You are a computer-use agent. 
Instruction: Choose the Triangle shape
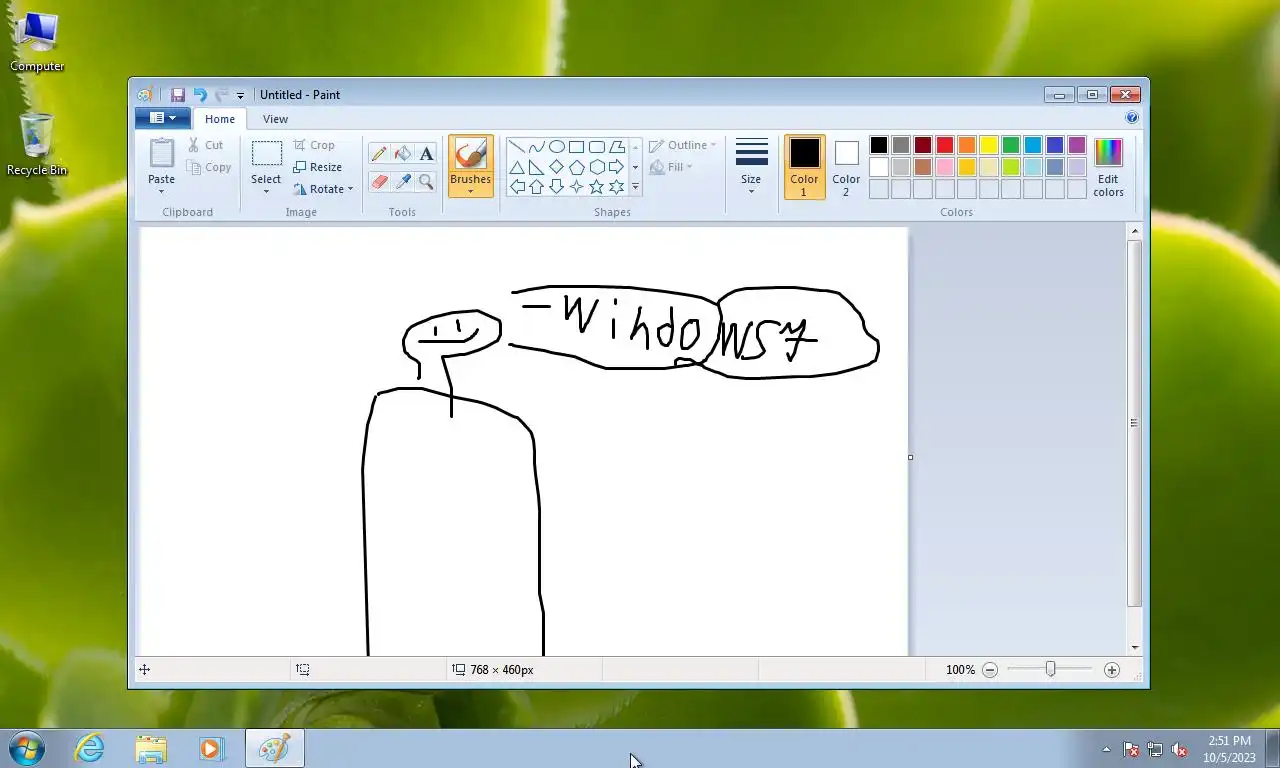[517, 167]
